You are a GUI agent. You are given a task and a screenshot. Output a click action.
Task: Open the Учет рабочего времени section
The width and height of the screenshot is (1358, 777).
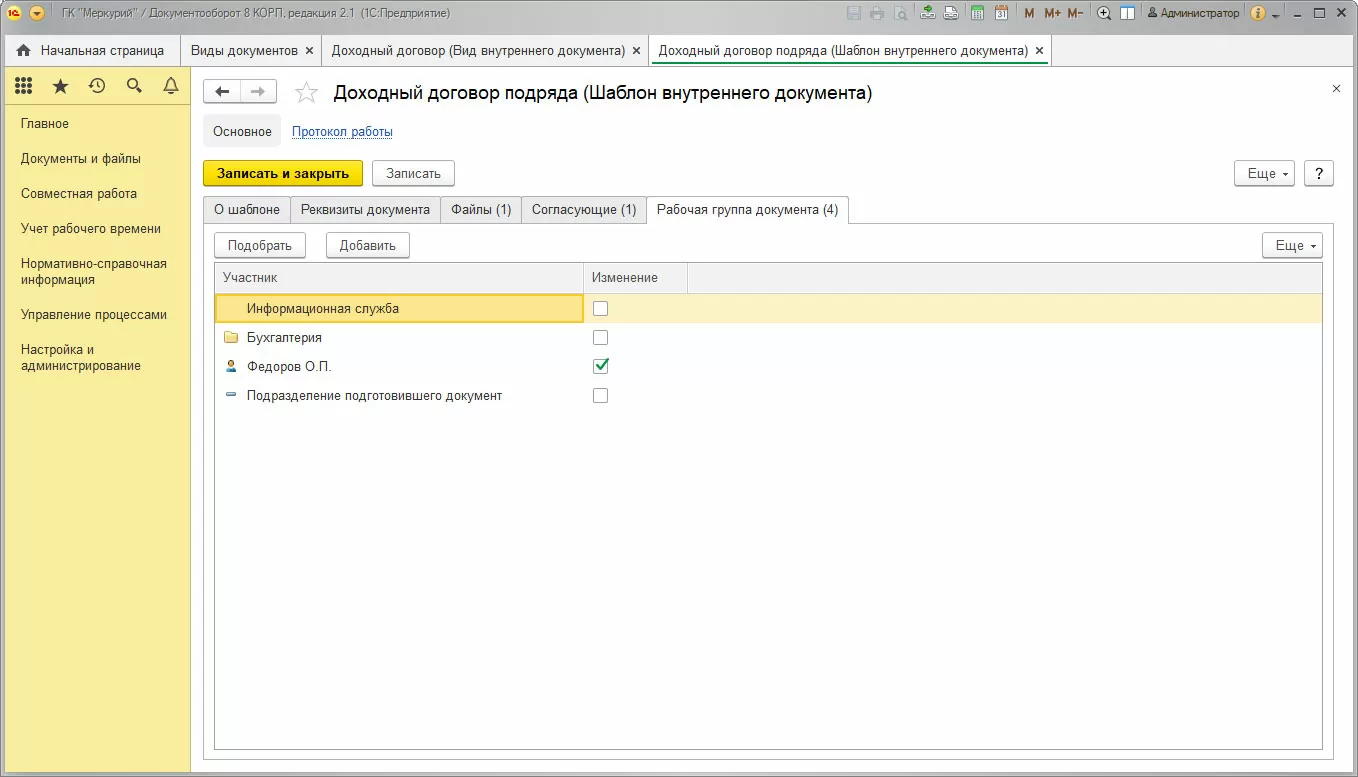pos(91,228)
